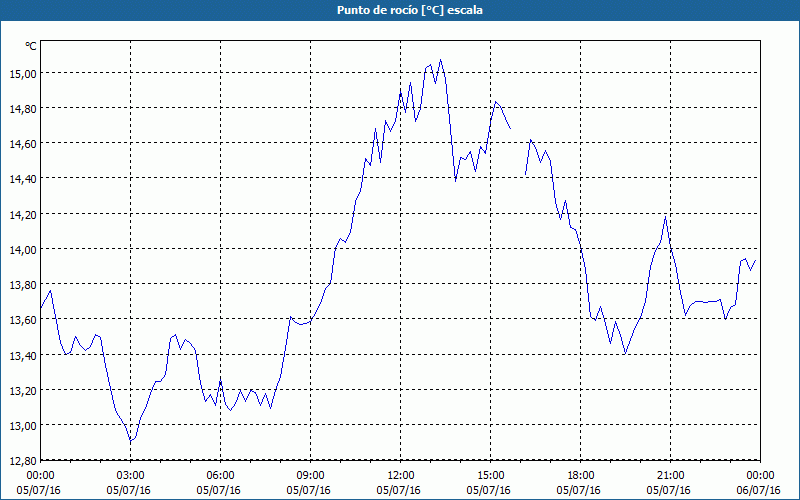Viewport: 800px width, 500px height.
Task: Click the 14,80 y-axis value
Action: [23, 109]
